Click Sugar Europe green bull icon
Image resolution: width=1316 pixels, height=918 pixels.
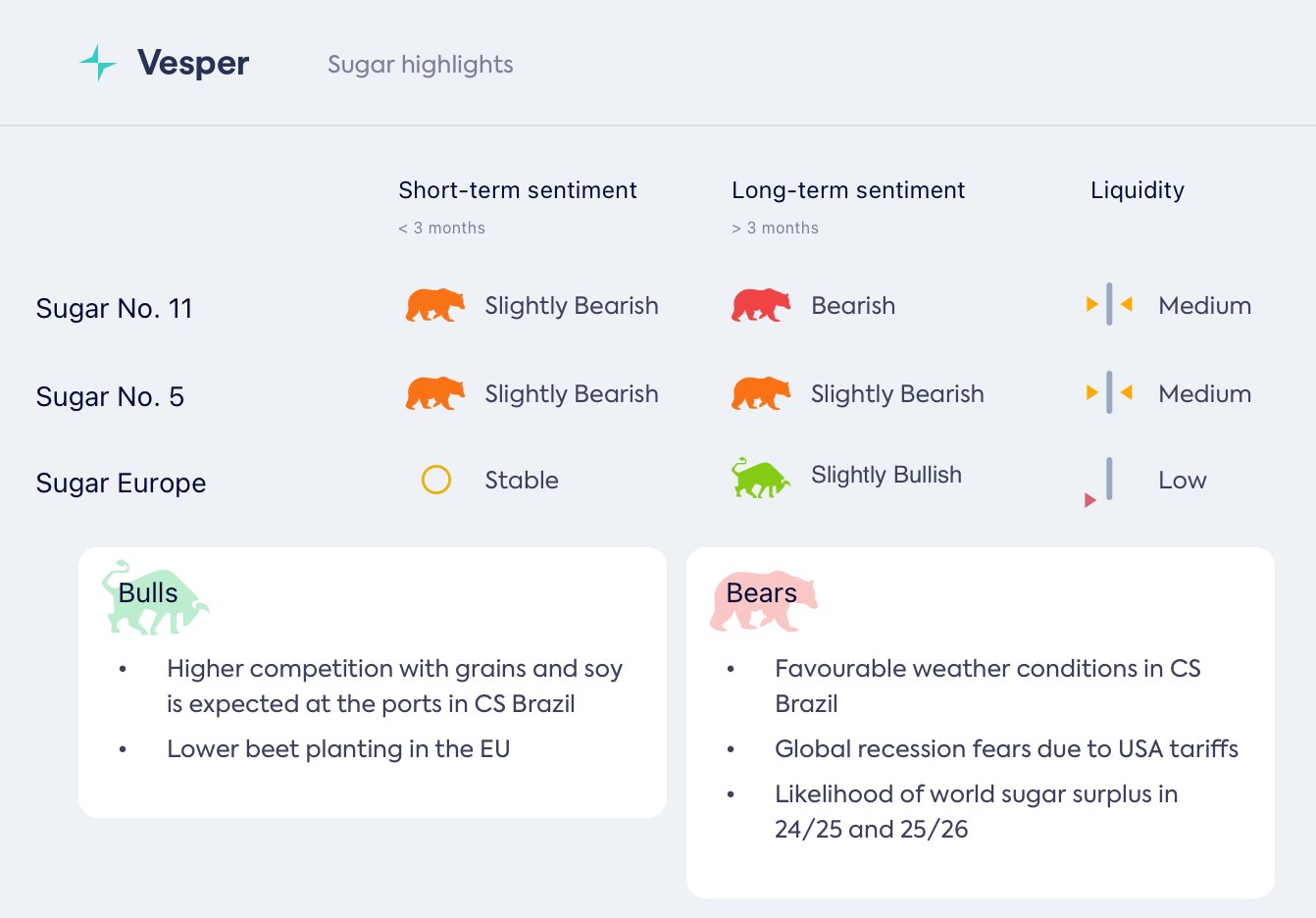(x=760, y=478)
